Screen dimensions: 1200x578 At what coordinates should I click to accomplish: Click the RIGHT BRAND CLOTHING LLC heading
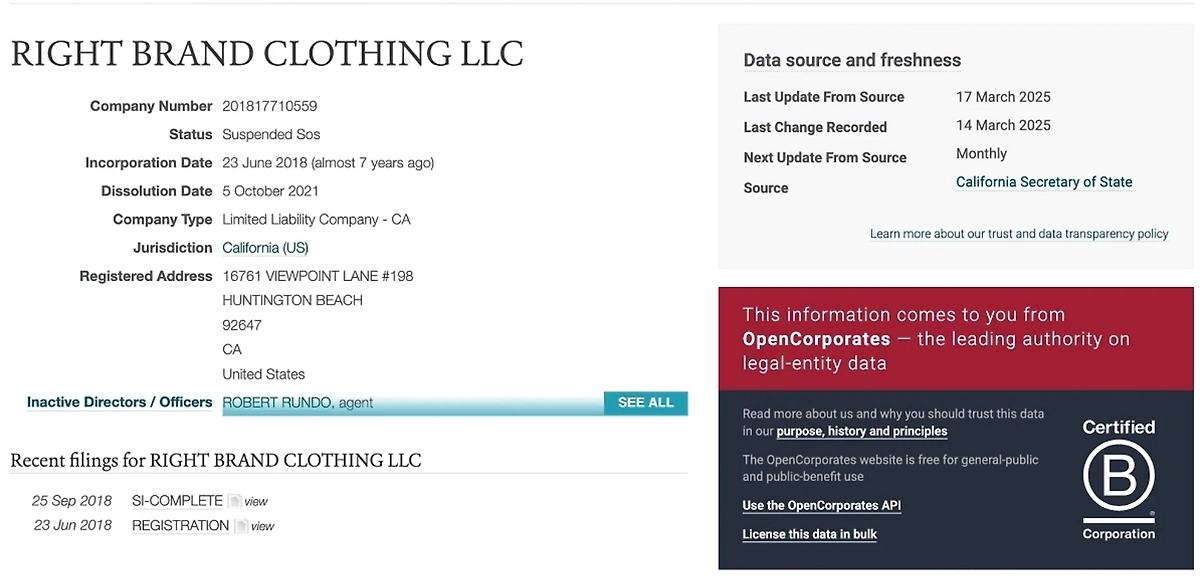pos(267,54)
